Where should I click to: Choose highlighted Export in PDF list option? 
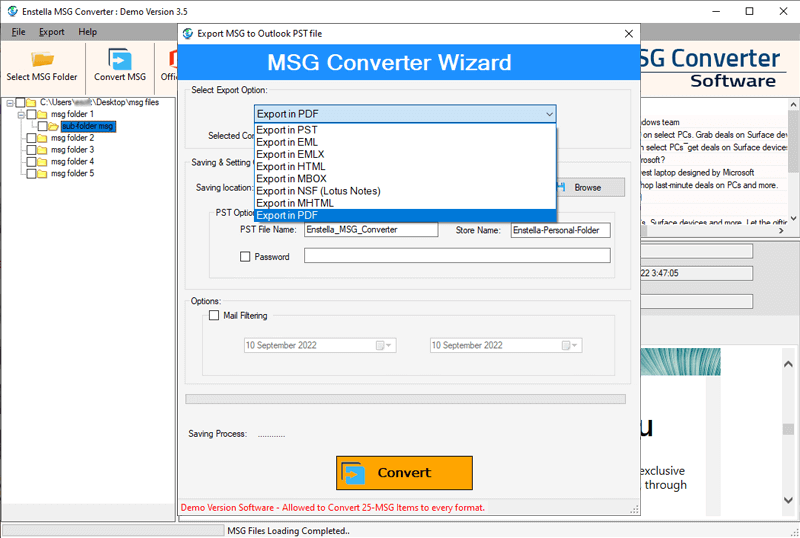[405, 215]
